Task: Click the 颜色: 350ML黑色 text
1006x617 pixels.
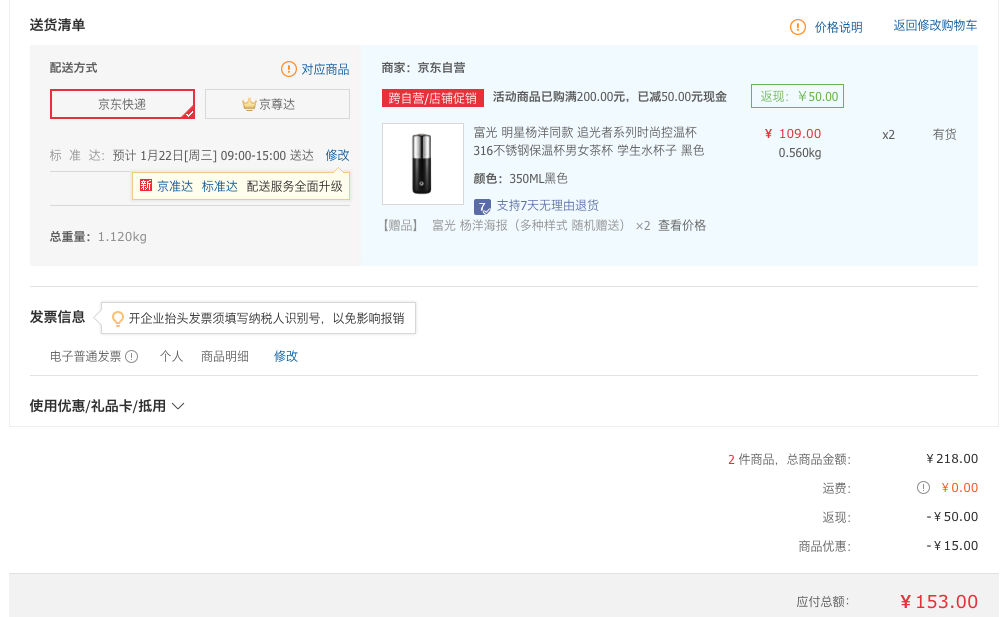Action: pos(520,178)
